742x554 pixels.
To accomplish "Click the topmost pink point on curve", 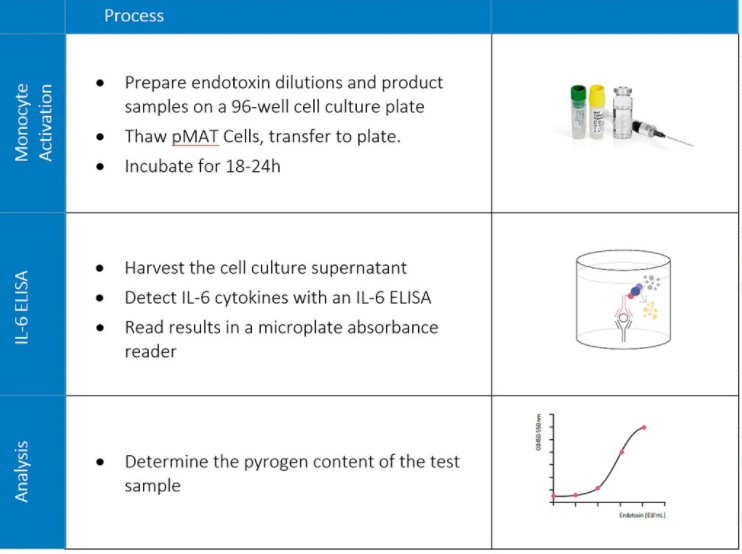I will coord(644,427).
